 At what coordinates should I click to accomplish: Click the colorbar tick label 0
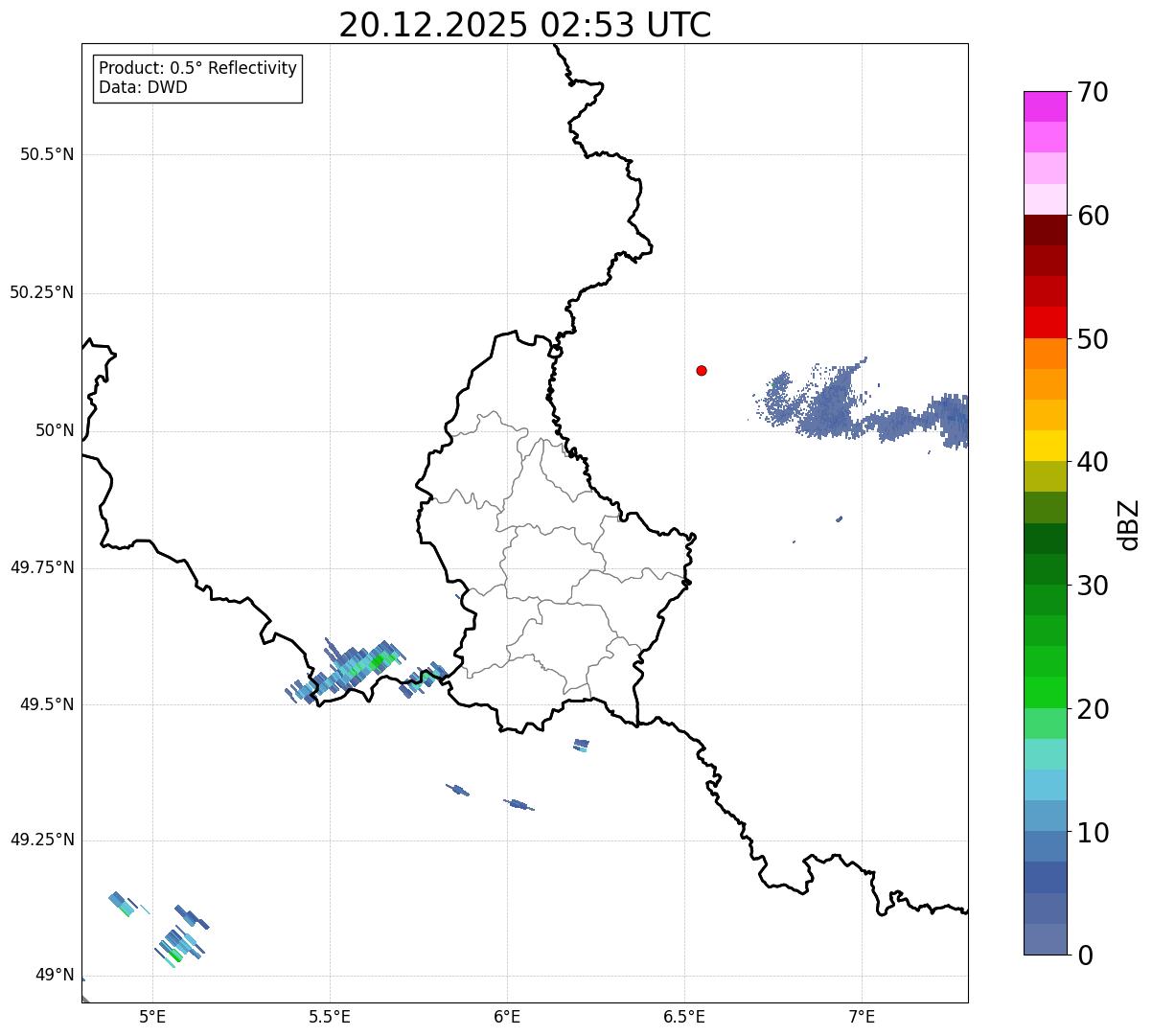point(1085,955)
